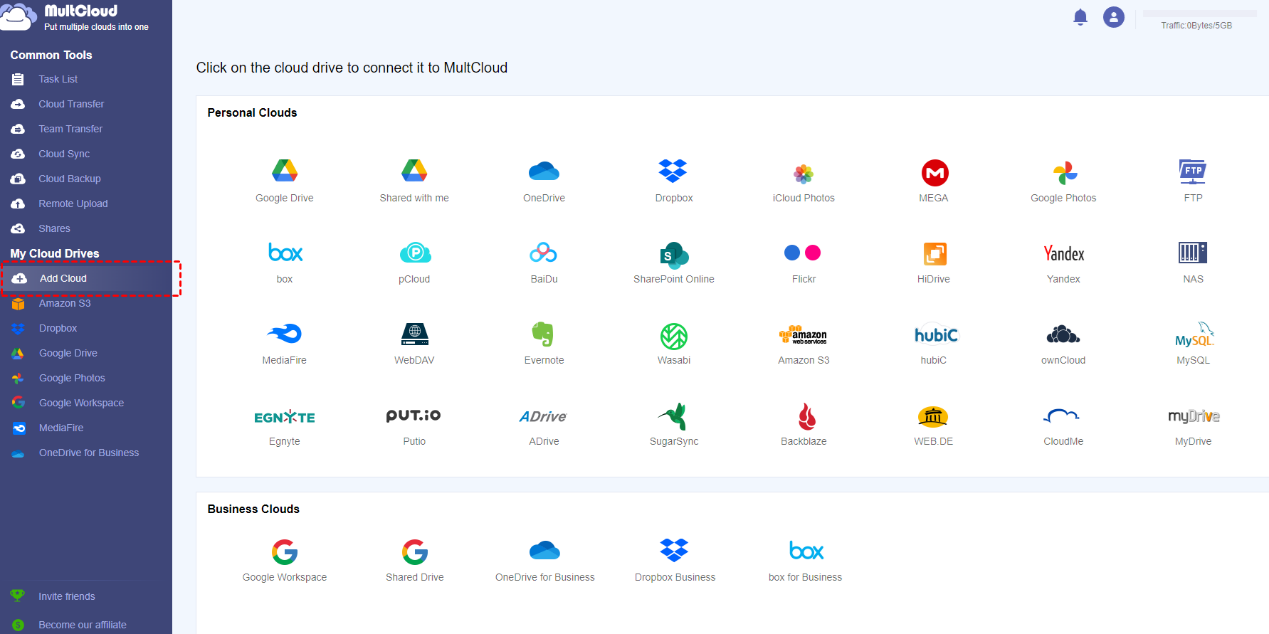Add Google Workspace business cloud

pos(284,561)
